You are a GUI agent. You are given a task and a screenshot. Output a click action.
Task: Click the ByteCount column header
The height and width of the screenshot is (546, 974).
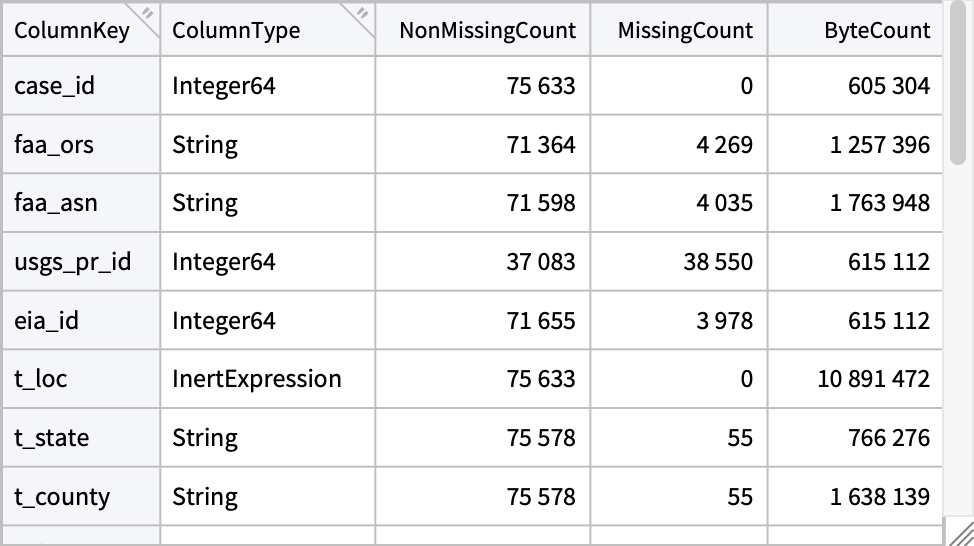877,30
